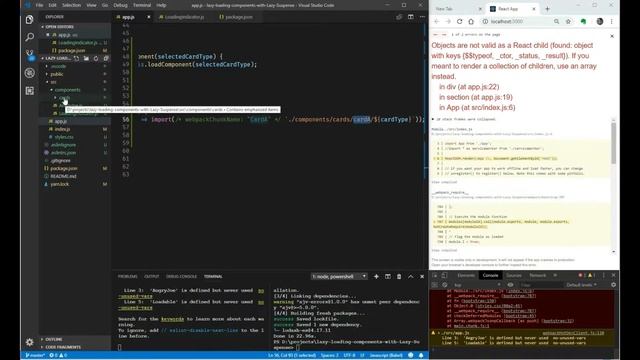The image size is (640, 360).
Task: Go to browser home page
Action: 471,21
